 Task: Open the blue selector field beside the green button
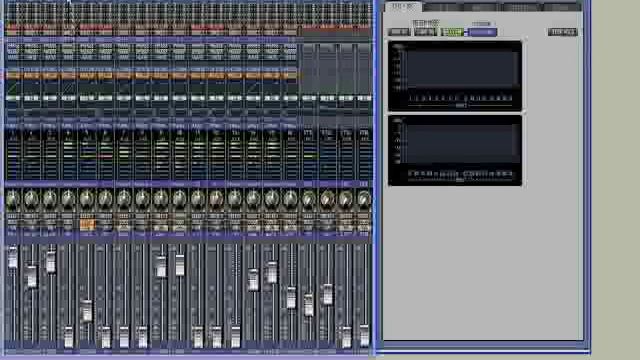pos(482,32)
